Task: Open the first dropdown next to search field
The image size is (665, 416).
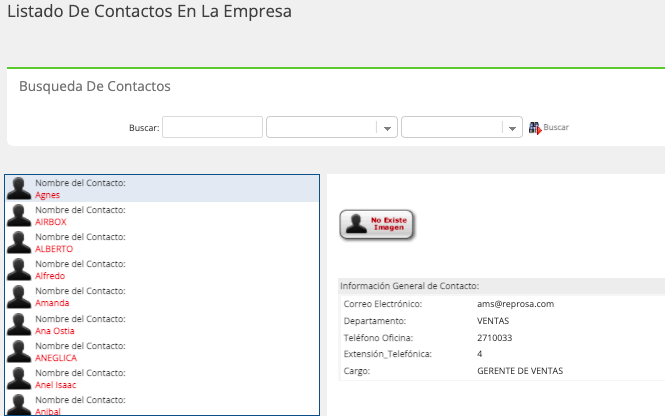Action: (332, 127)
